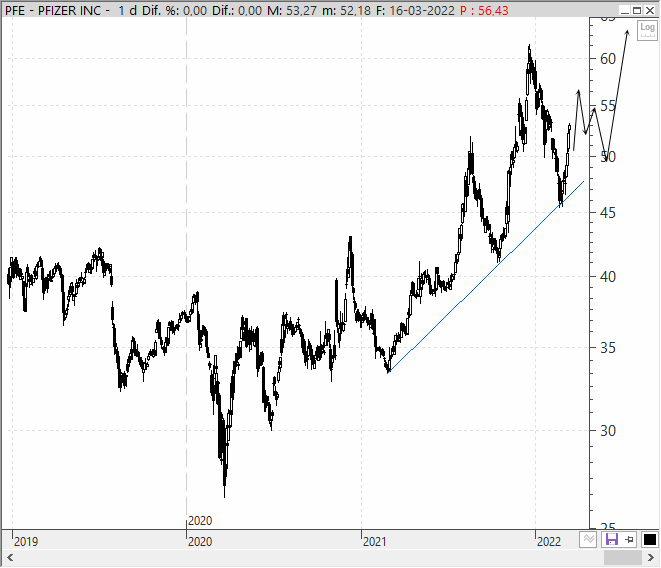Click the pin icon beside save
Viewport: 661px width, 568px height.
pyautogui.click(x=629, y=539)
